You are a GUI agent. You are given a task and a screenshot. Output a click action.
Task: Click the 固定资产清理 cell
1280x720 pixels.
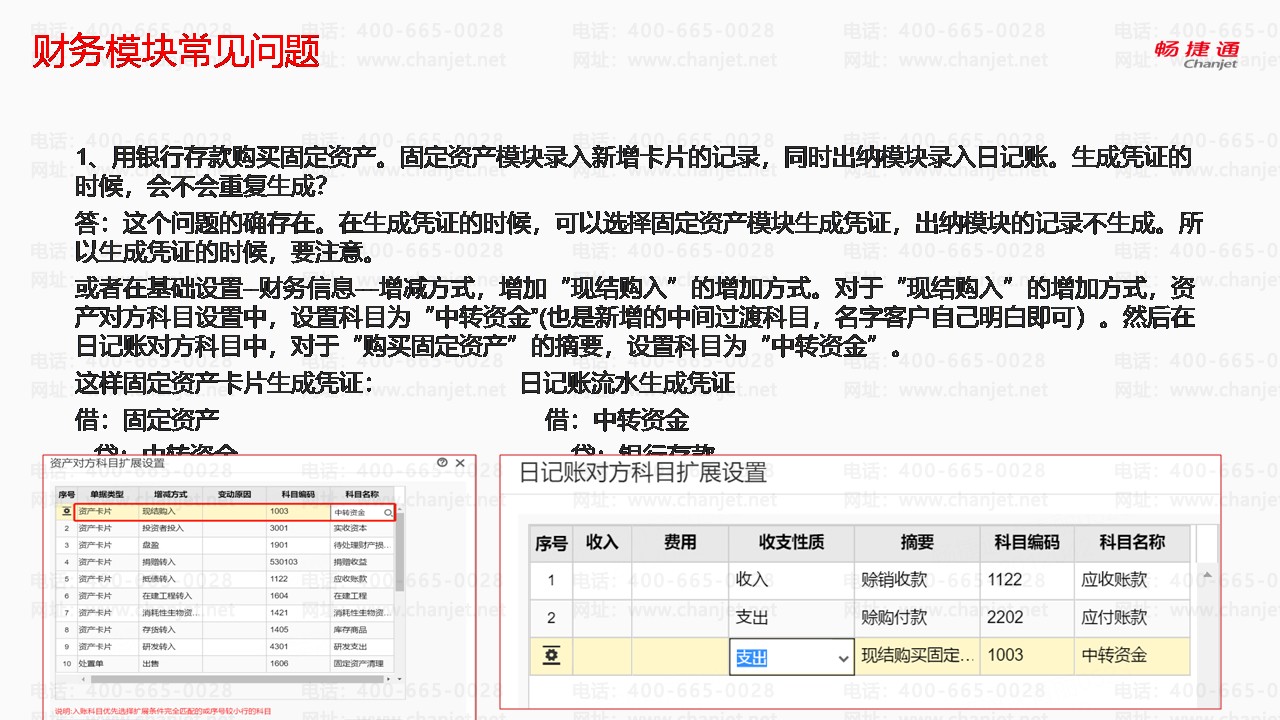(362, 664)
